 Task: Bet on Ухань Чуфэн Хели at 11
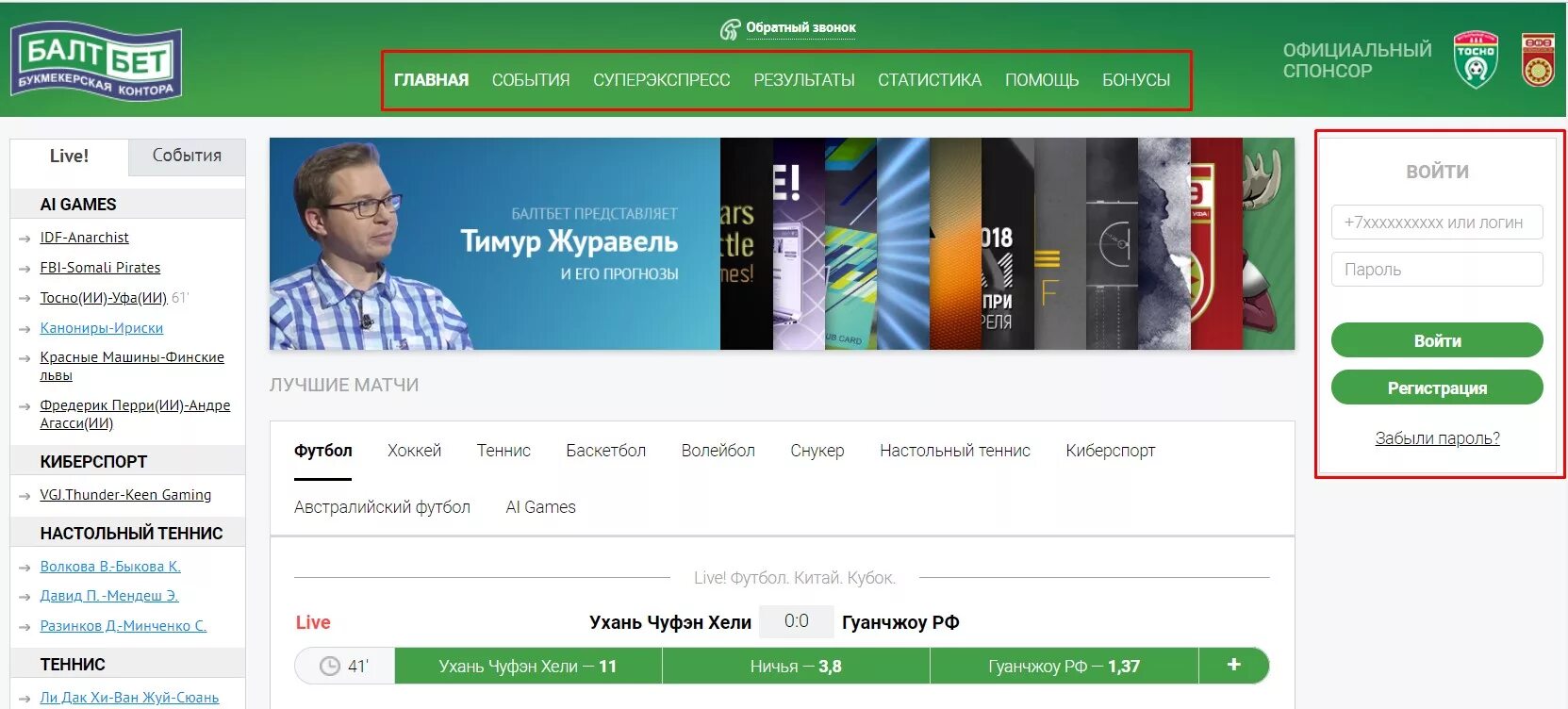[x=528, y=667]
